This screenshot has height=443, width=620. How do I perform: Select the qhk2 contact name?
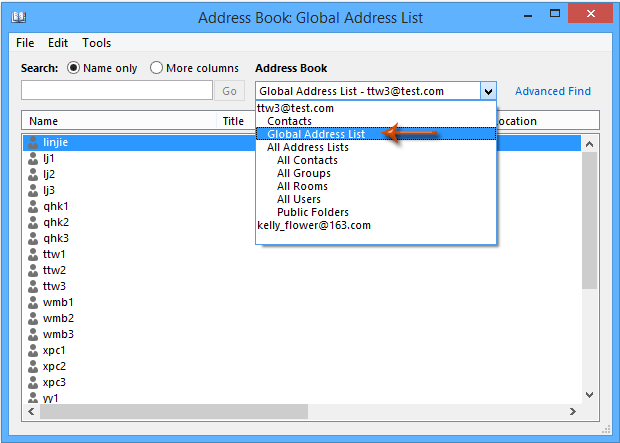[x=56, y=222]
